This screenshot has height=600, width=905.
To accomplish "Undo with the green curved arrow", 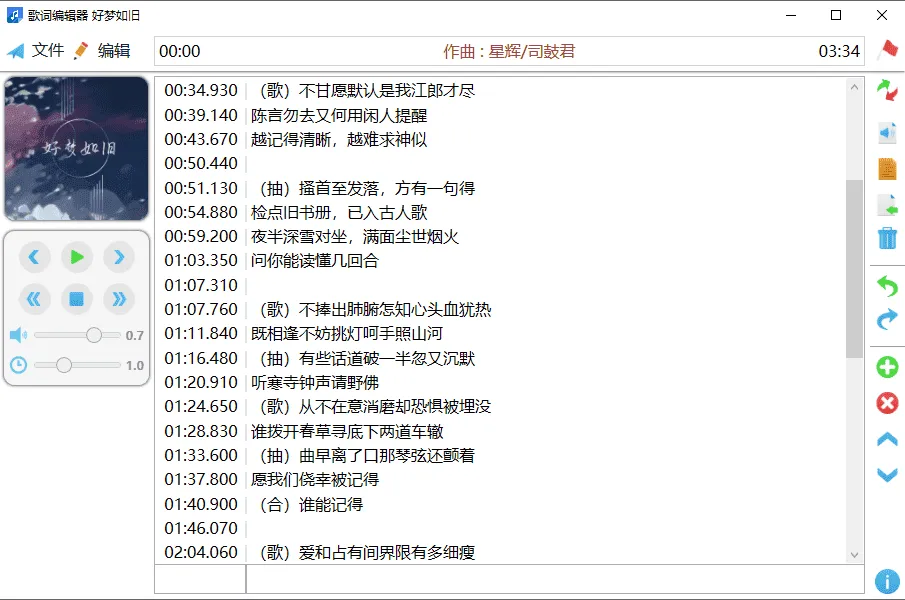I will 887,286.
